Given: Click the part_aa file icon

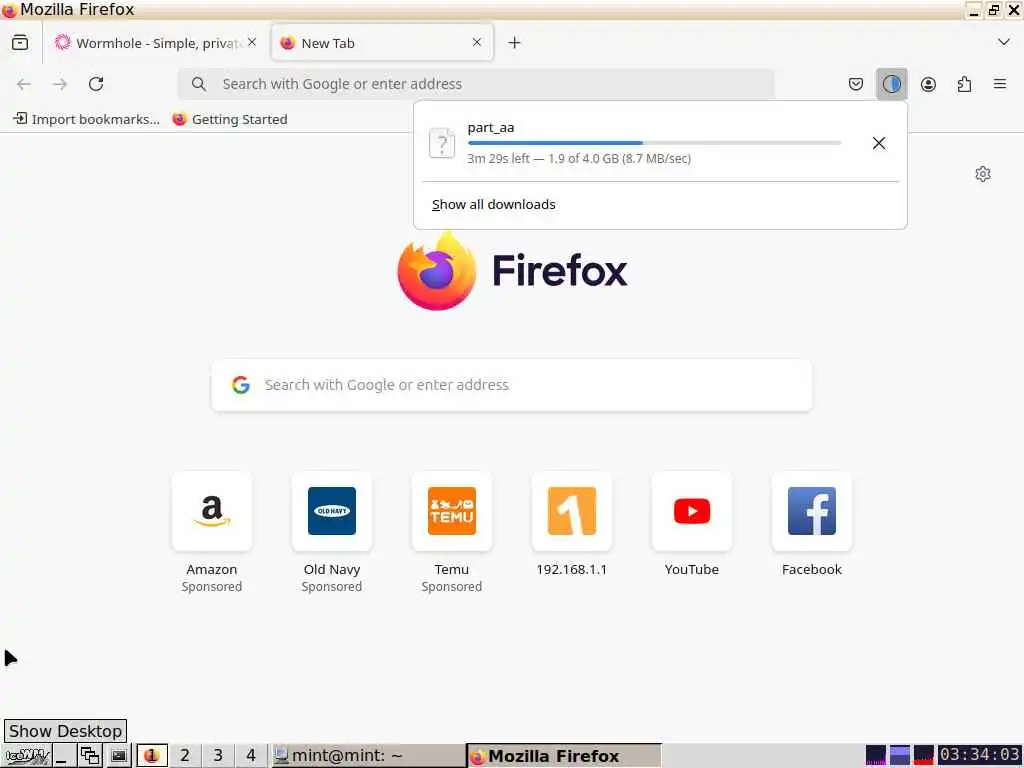Looking at the screenshot, I should [442, 143].
